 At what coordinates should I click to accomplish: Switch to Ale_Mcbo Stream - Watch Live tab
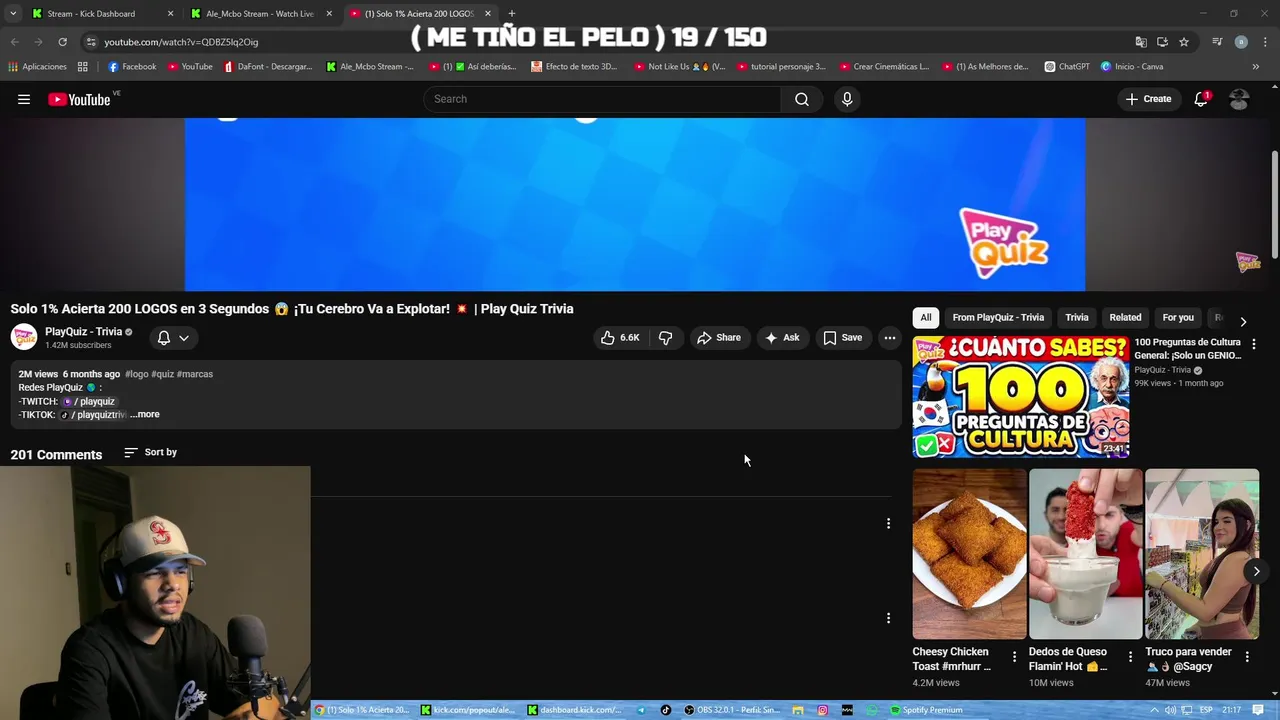260,14
